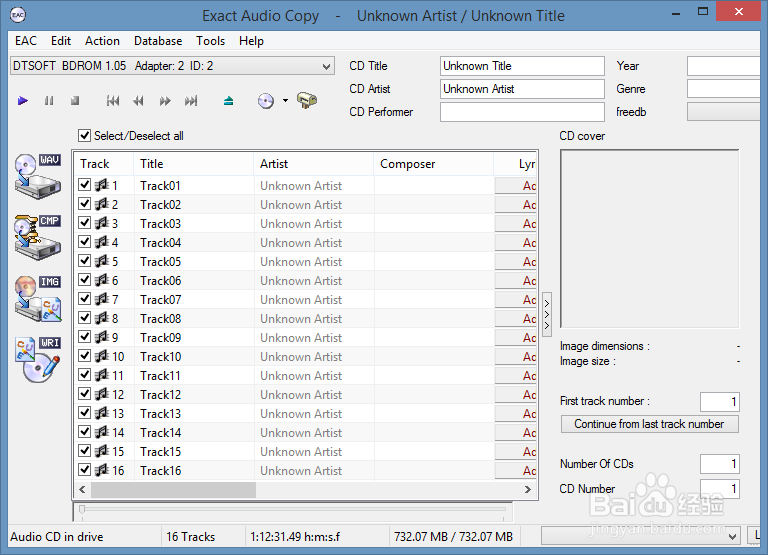
Task: Toggle the Select/Deselect all checkbox
Action: click(x=84, y=135)
